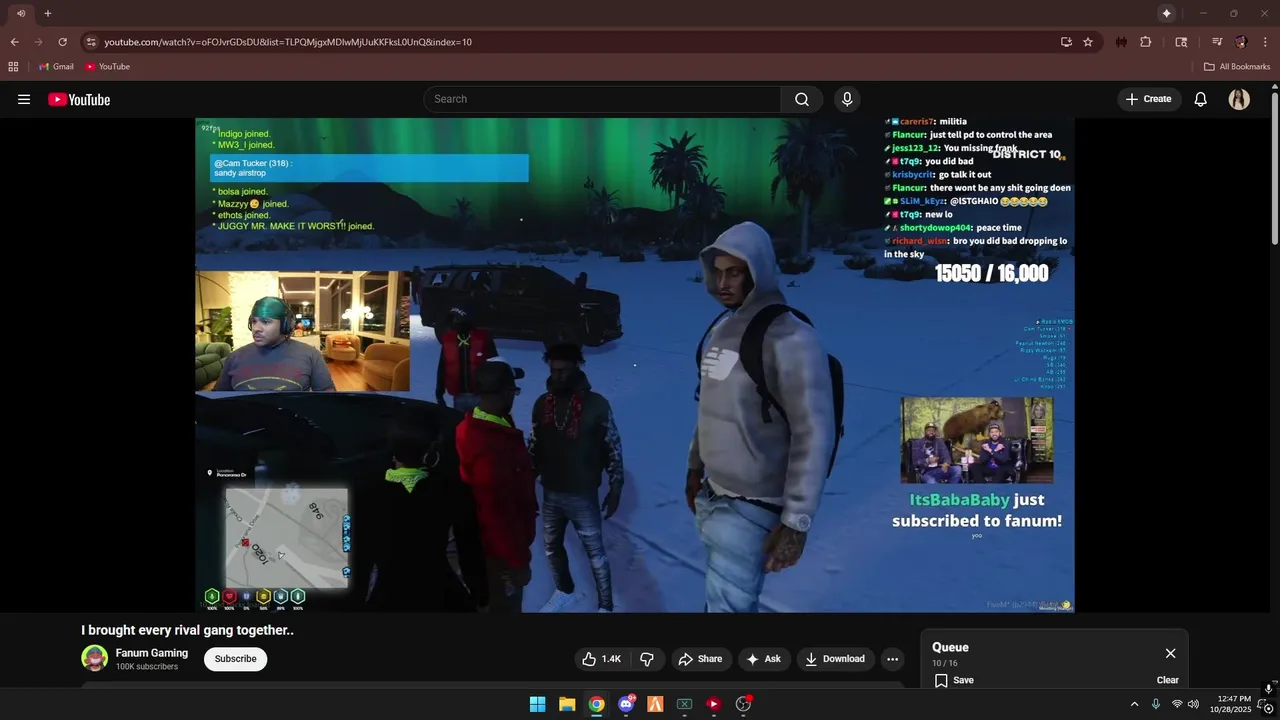View site information icon in address bar

tap(91, 42)
